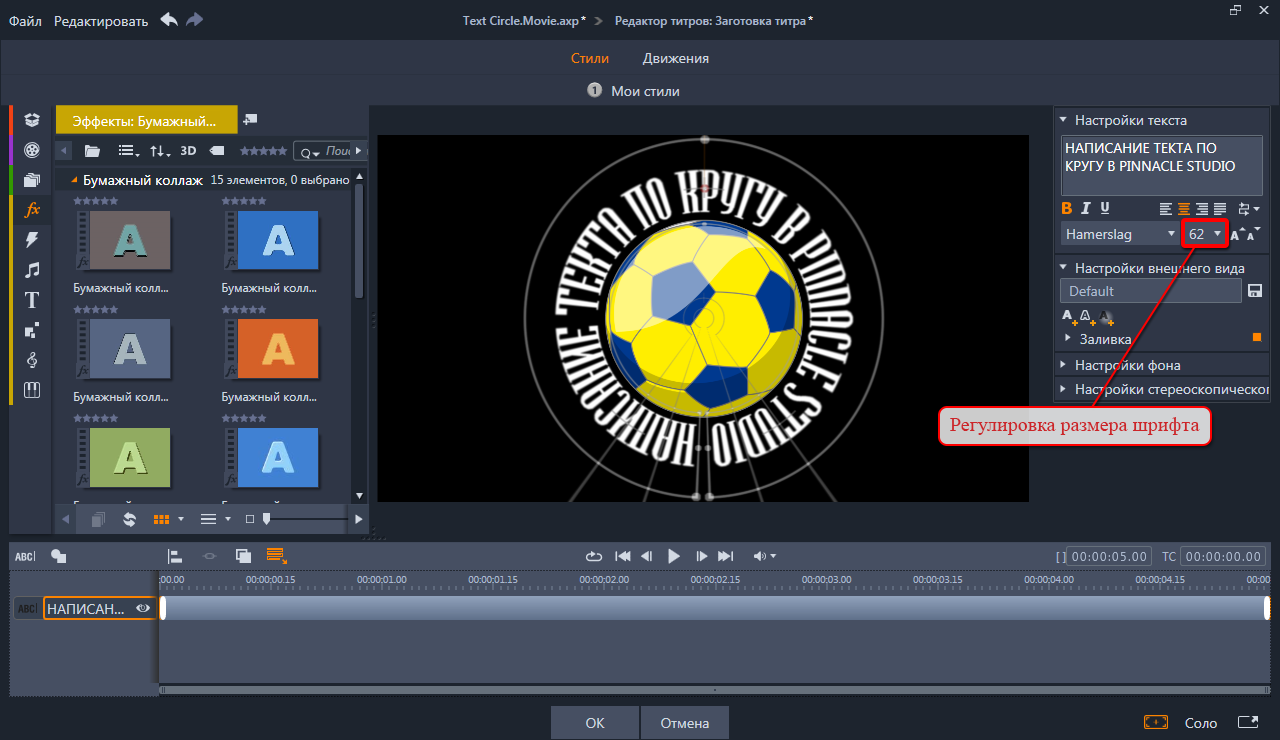Click the redo arrow
1280x740 pixels.
[x=194, y=19]
